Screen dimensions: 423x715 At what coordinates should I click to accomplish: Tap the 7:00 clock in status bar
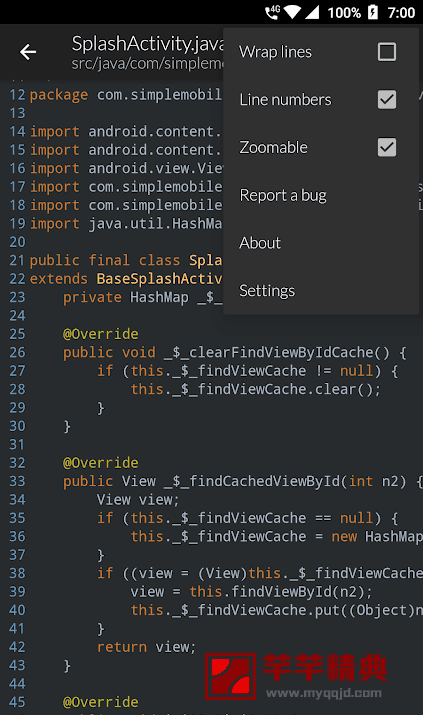pos(401,12)
